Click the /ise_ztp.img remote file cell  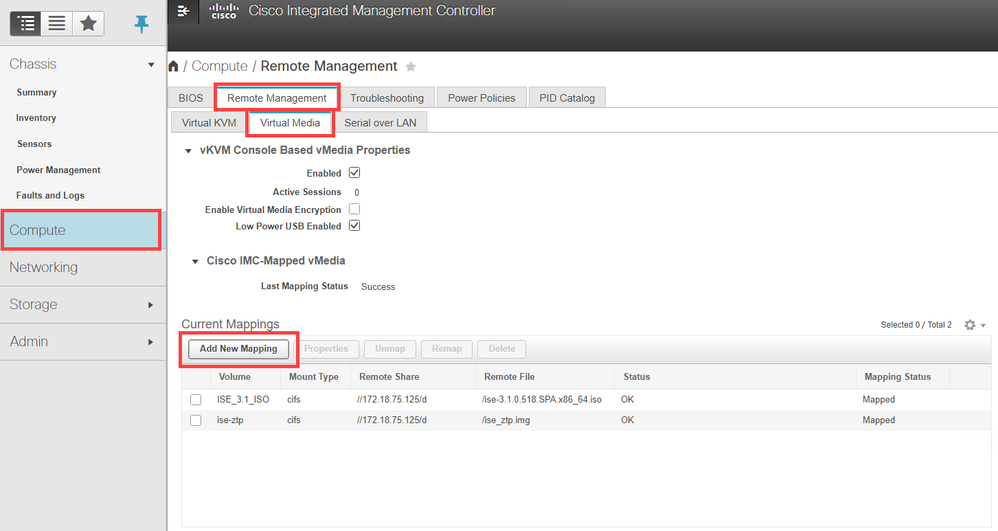[506, 420]
